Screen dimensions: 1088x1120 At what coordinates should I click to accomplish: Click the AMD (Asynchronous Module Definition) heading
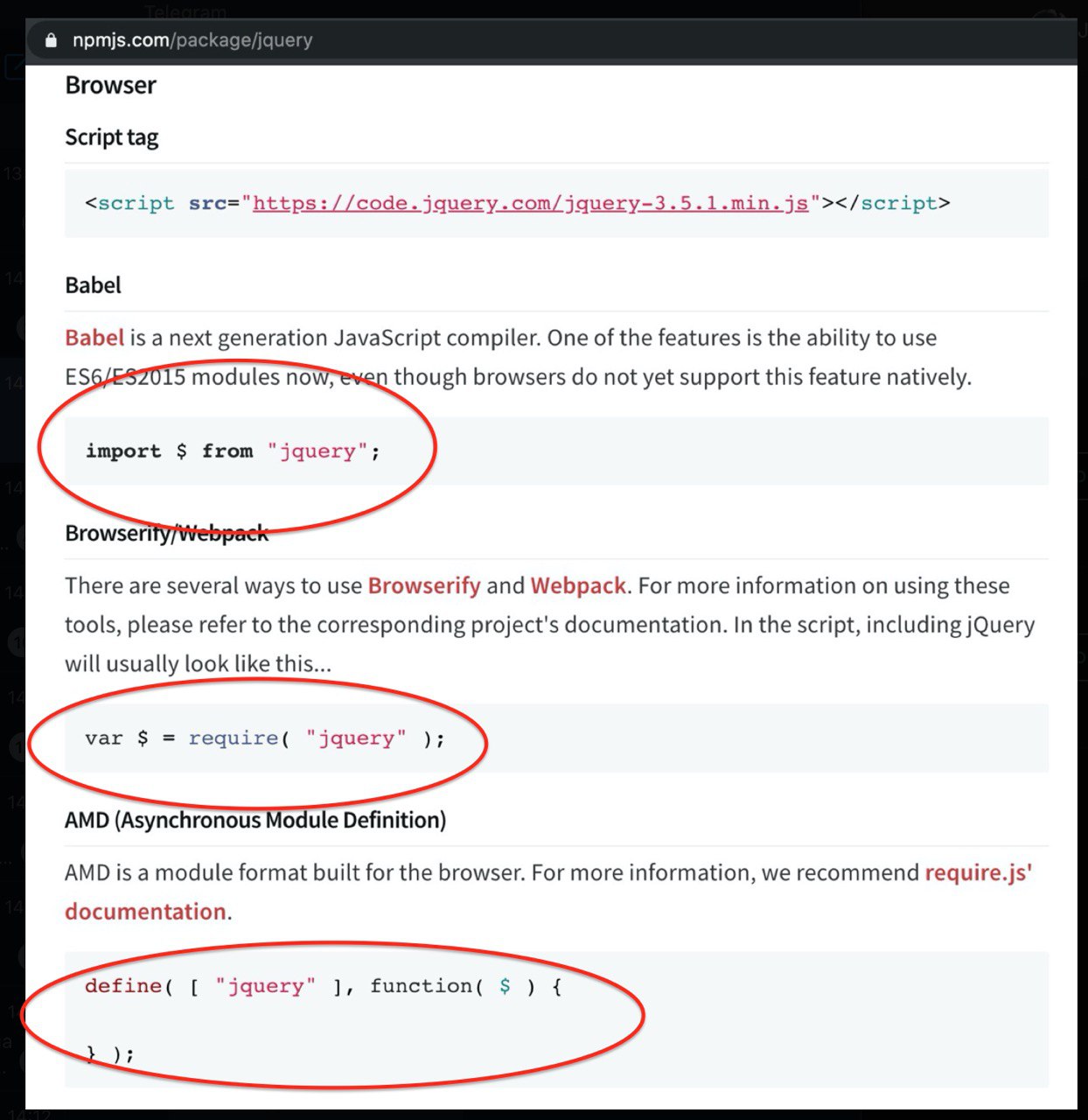click(x=255, y=820)
